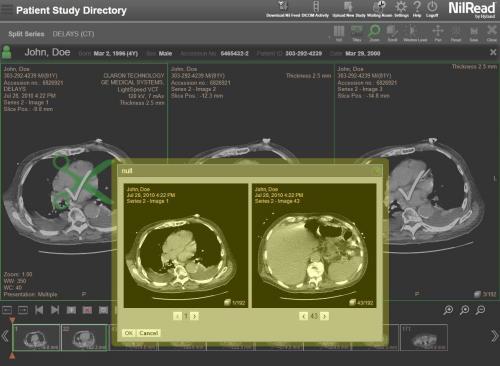Activate the Pan tool
This screenshot has height=366, width=500.
point(438,33)
